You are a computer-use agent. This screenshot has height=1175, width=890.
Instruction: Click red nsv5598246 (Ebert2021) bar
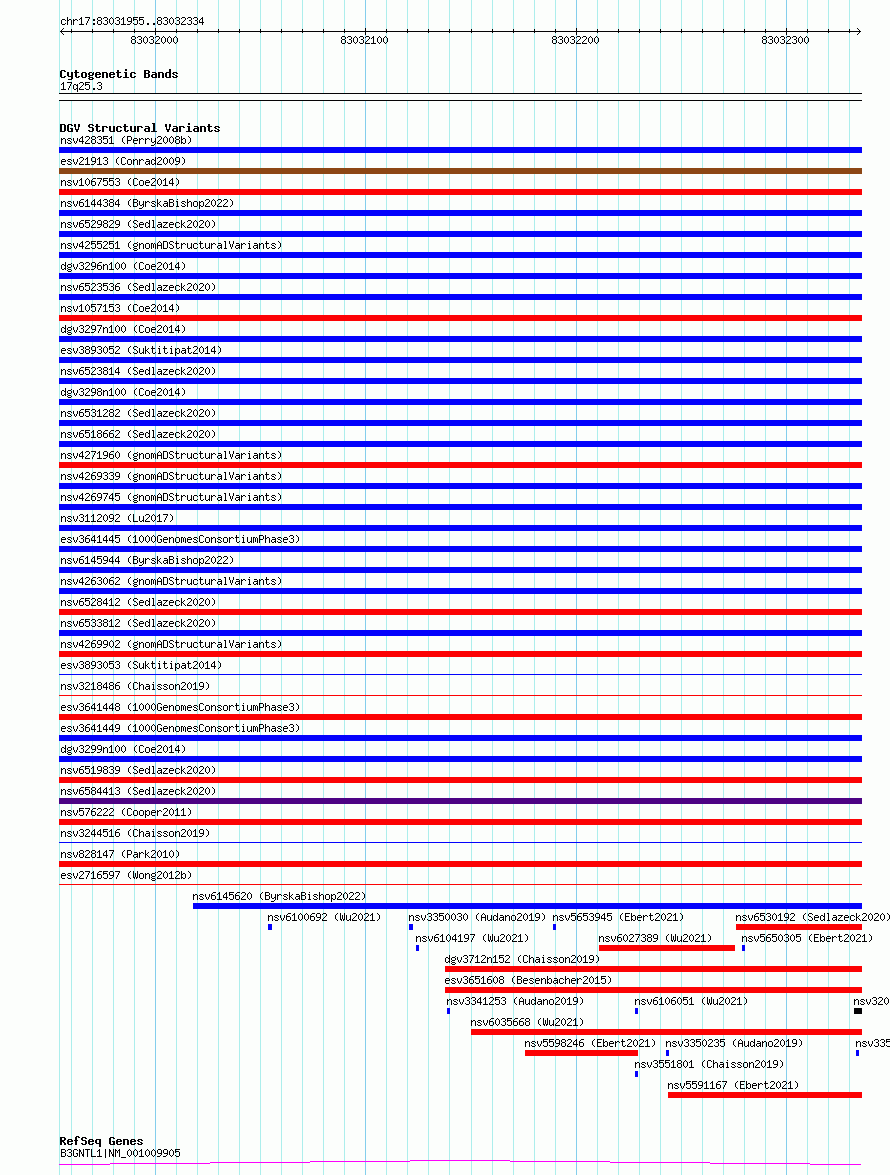[581, 1053]
